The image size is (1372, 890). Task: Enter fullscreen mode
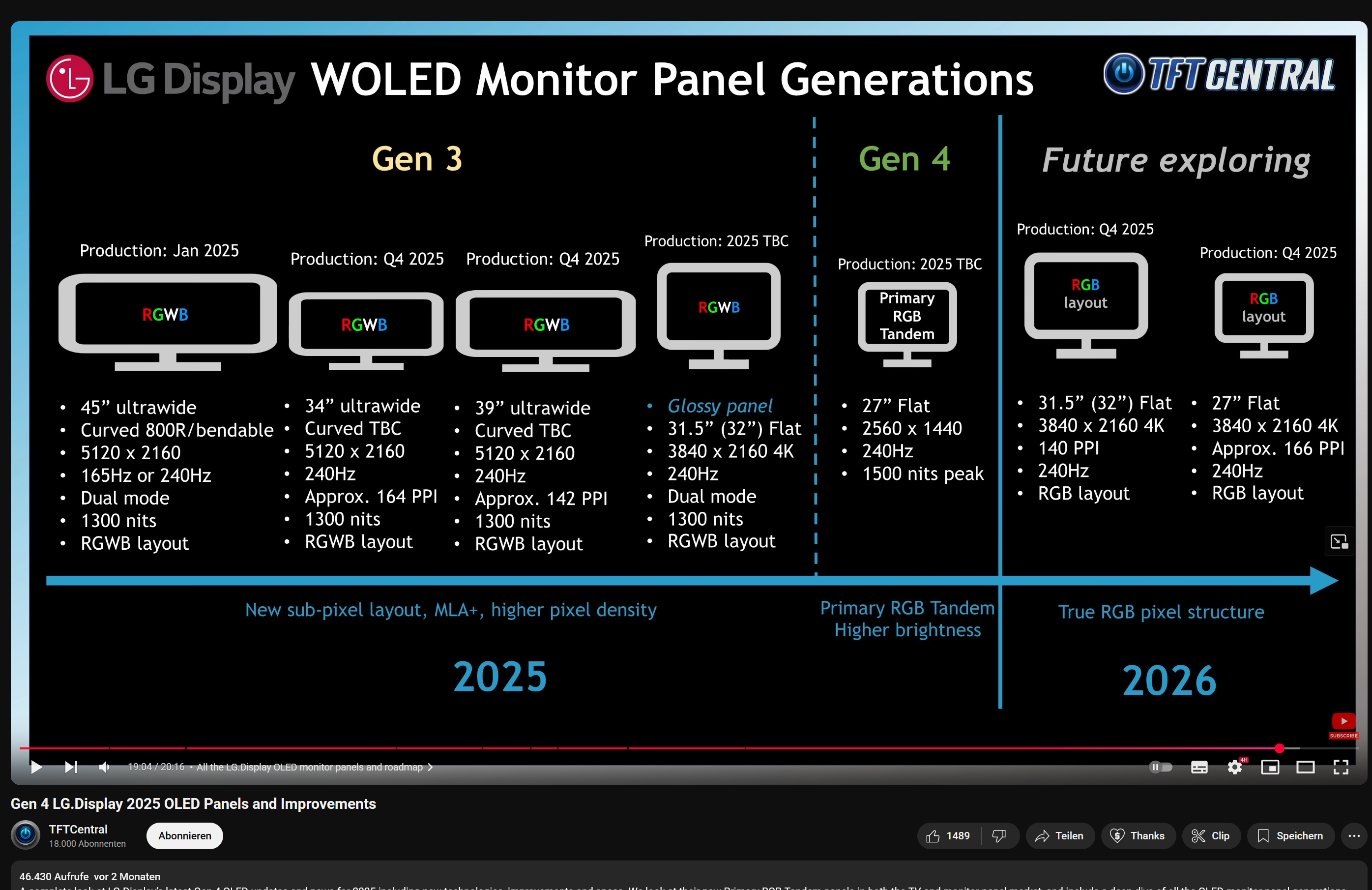pos(1341,767)
